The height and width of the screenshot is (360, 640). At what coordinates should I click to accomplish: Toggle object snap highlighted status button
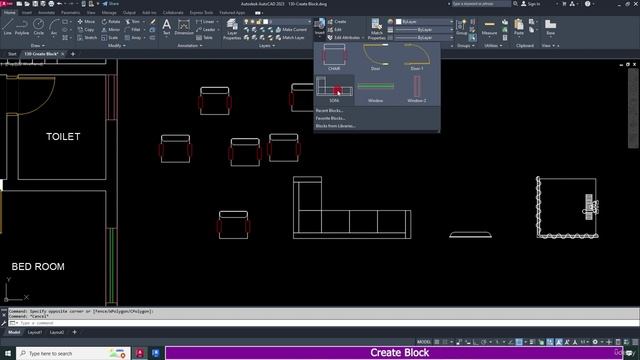click(x=519, y=342)
